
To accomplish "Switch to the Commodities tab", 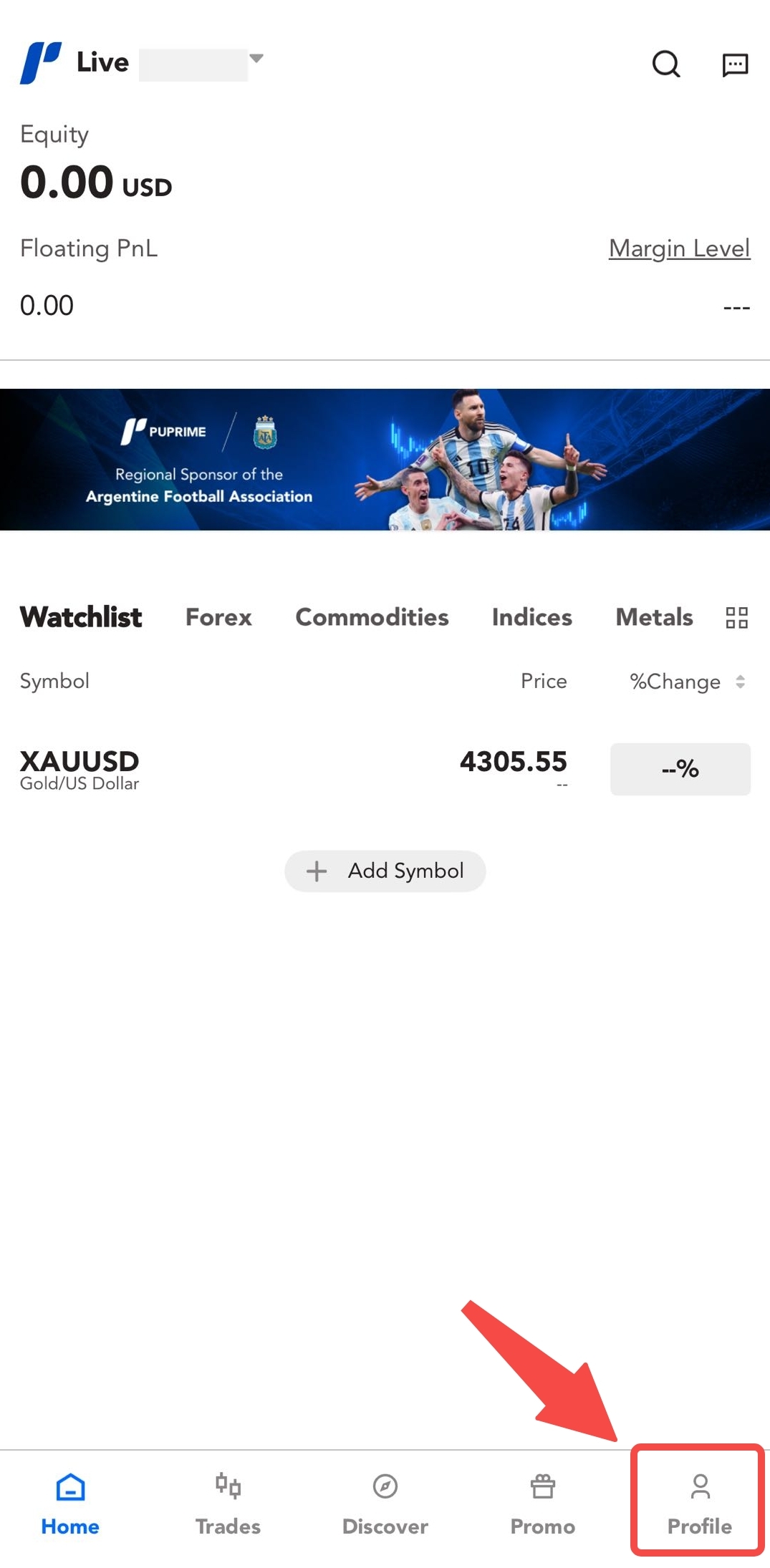I will click(x=372, y=617).
